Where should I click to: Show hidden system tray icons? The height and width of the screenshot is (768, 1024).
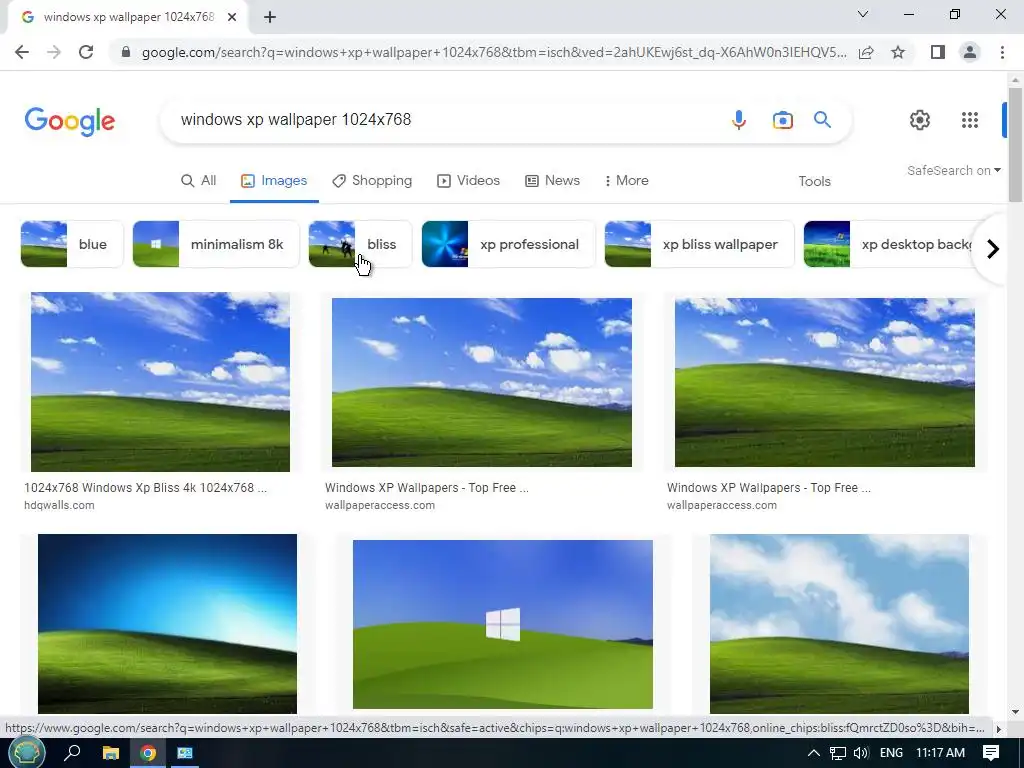coord(814,753)
